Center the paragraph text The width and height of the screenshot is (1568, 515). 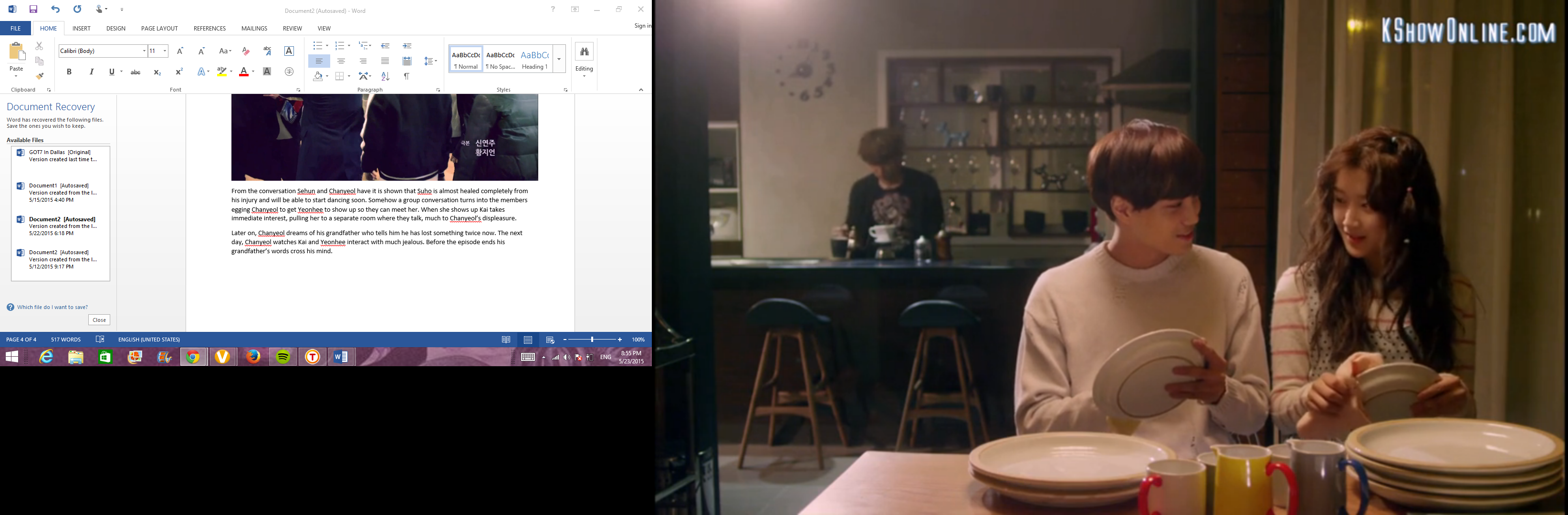[x=341, y=61]
